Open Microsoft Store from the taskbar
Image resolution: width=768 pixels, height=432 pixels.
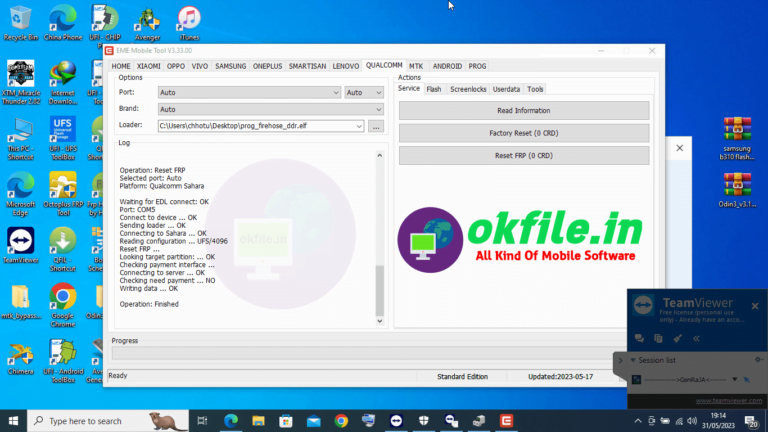[286, 421]
